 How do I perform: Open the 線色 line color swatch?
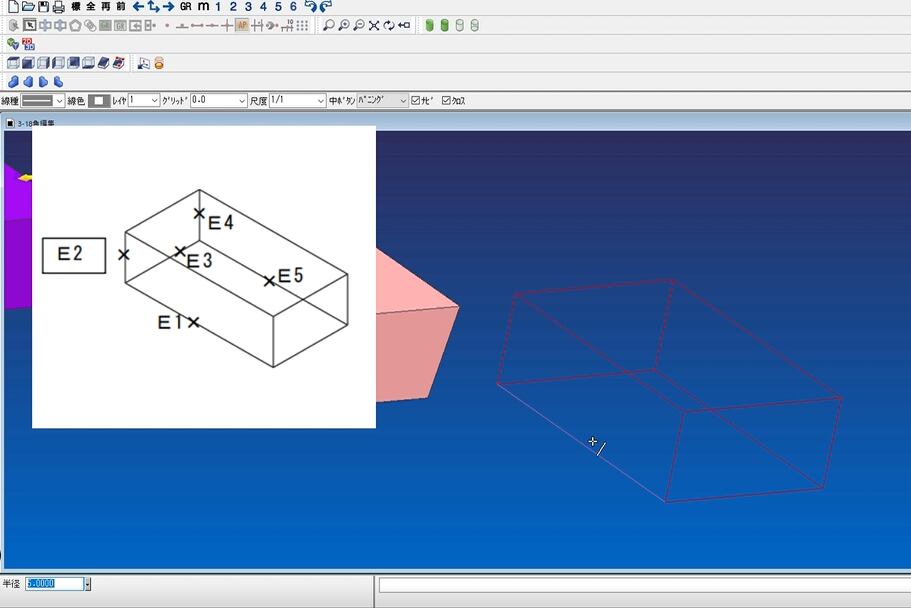pos(99,101)
